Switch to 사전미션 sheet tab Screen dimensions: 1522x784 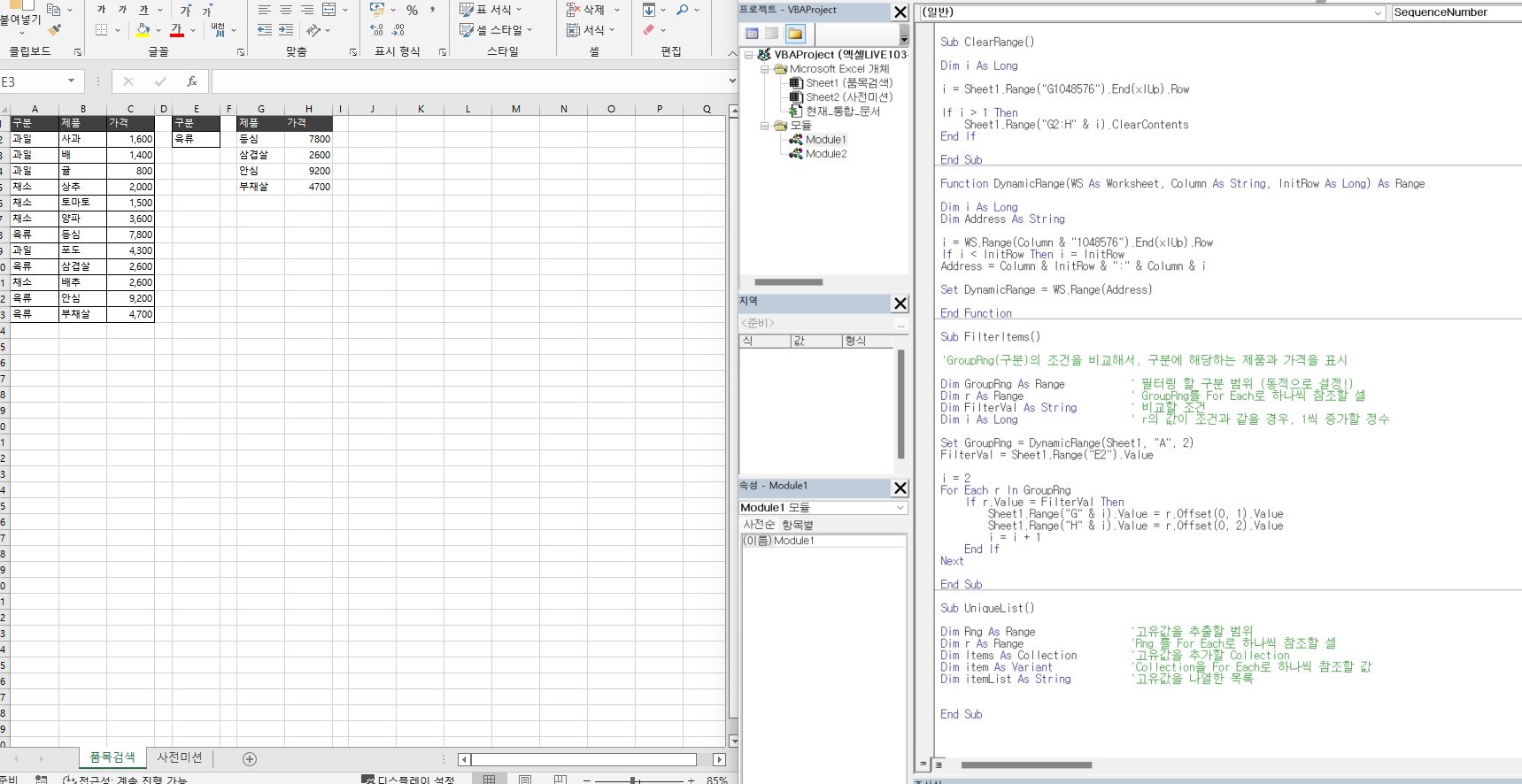(x=180, y=757)
